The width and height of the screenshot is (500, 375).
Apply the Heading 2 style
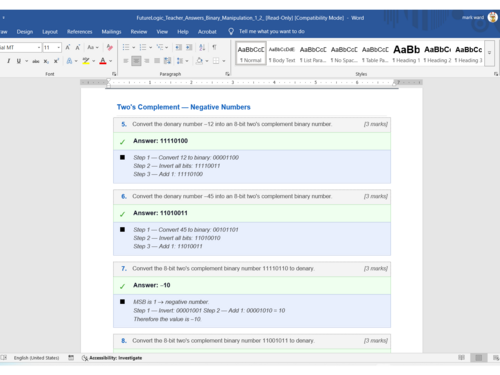(437, 53)
